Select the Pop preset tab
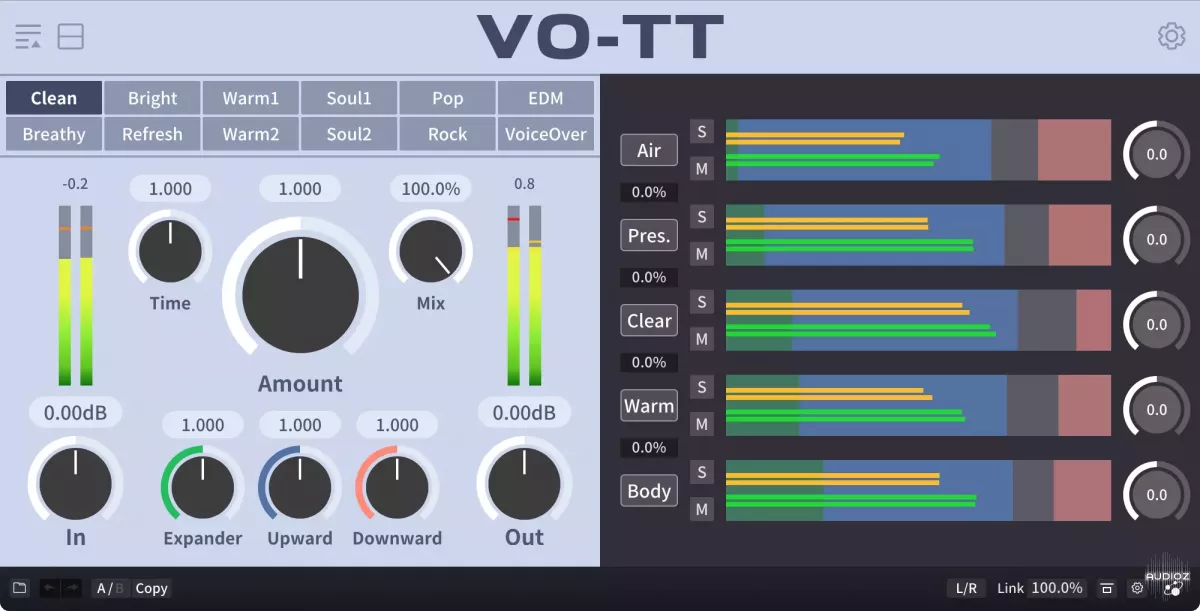Image resolution: width=1200 pixels, height=611 pixels. pos(447,98)
